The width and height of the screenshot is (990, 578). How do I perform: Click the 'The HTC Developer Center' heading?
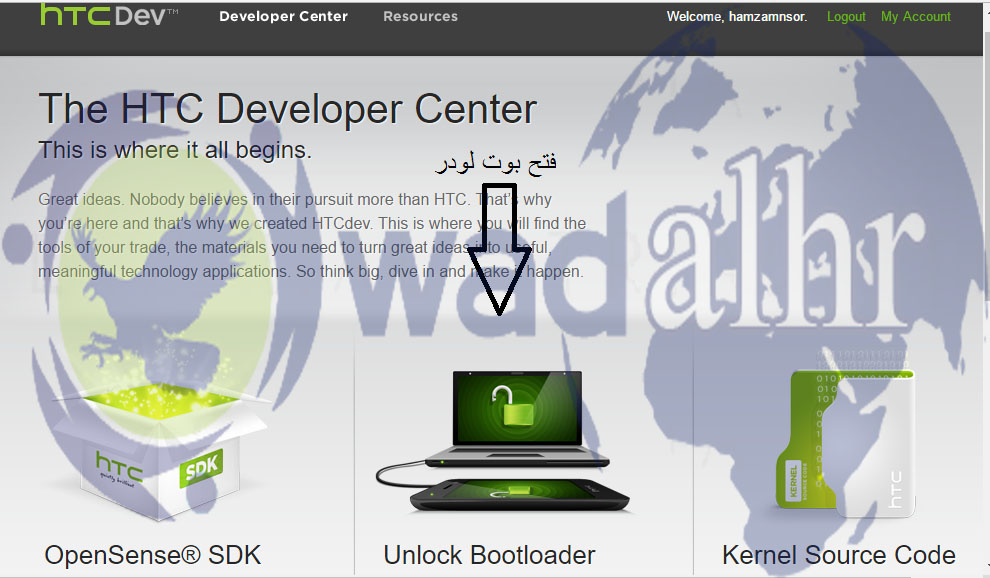[287, 109]
